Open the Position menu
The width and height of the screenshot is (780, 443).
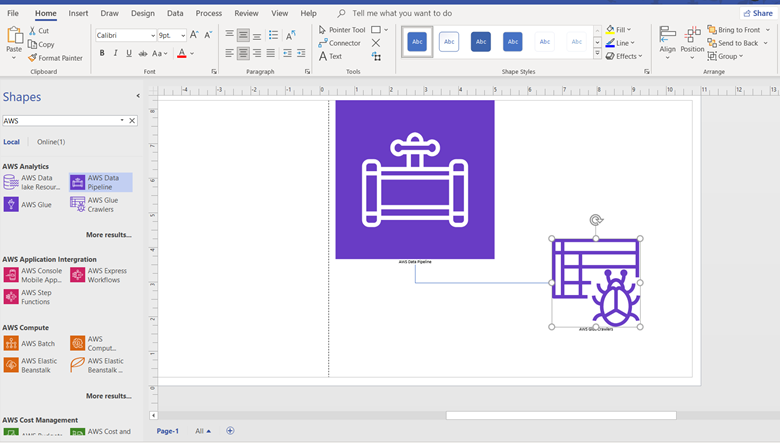[692, 43]
